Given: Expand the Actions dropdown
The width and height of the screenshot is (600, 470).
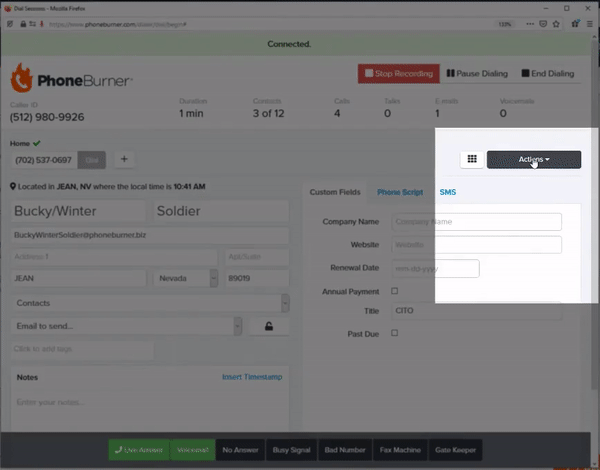Looking at the screenshot, I should 533,160.
